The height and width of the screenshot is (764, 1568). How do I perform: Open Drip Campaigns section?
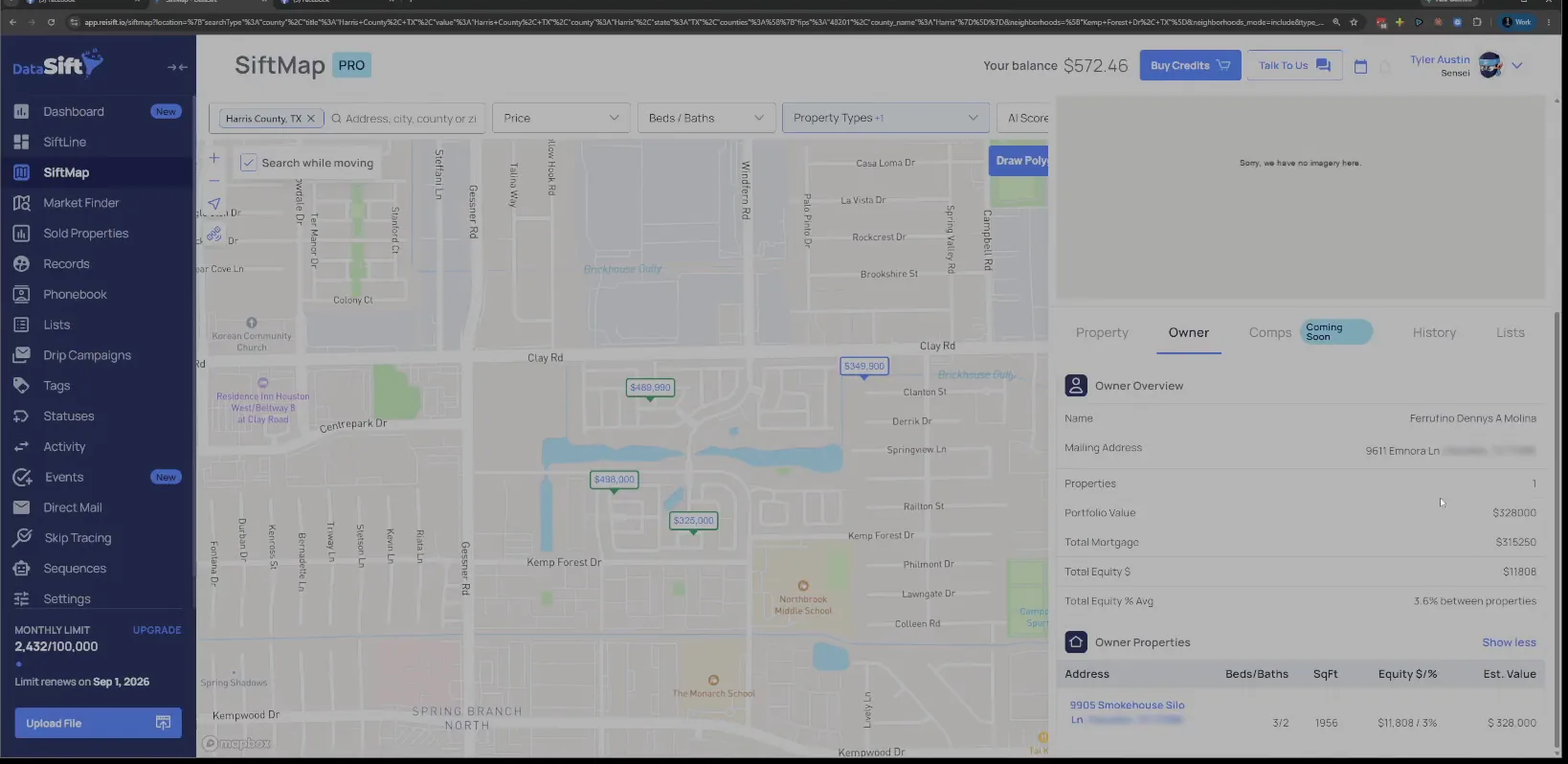86,355
